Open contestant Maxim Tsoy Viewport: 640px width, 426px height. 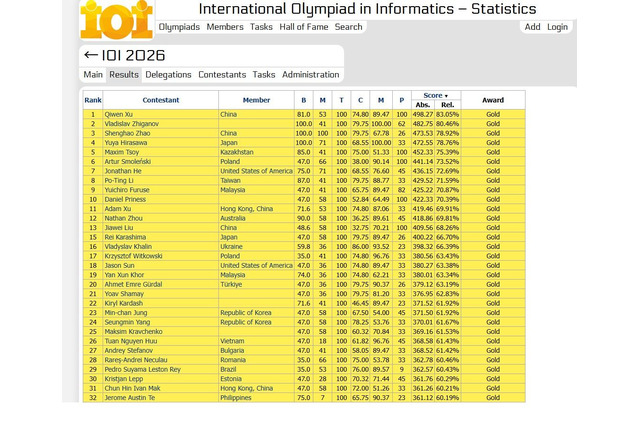coord(122,152)
